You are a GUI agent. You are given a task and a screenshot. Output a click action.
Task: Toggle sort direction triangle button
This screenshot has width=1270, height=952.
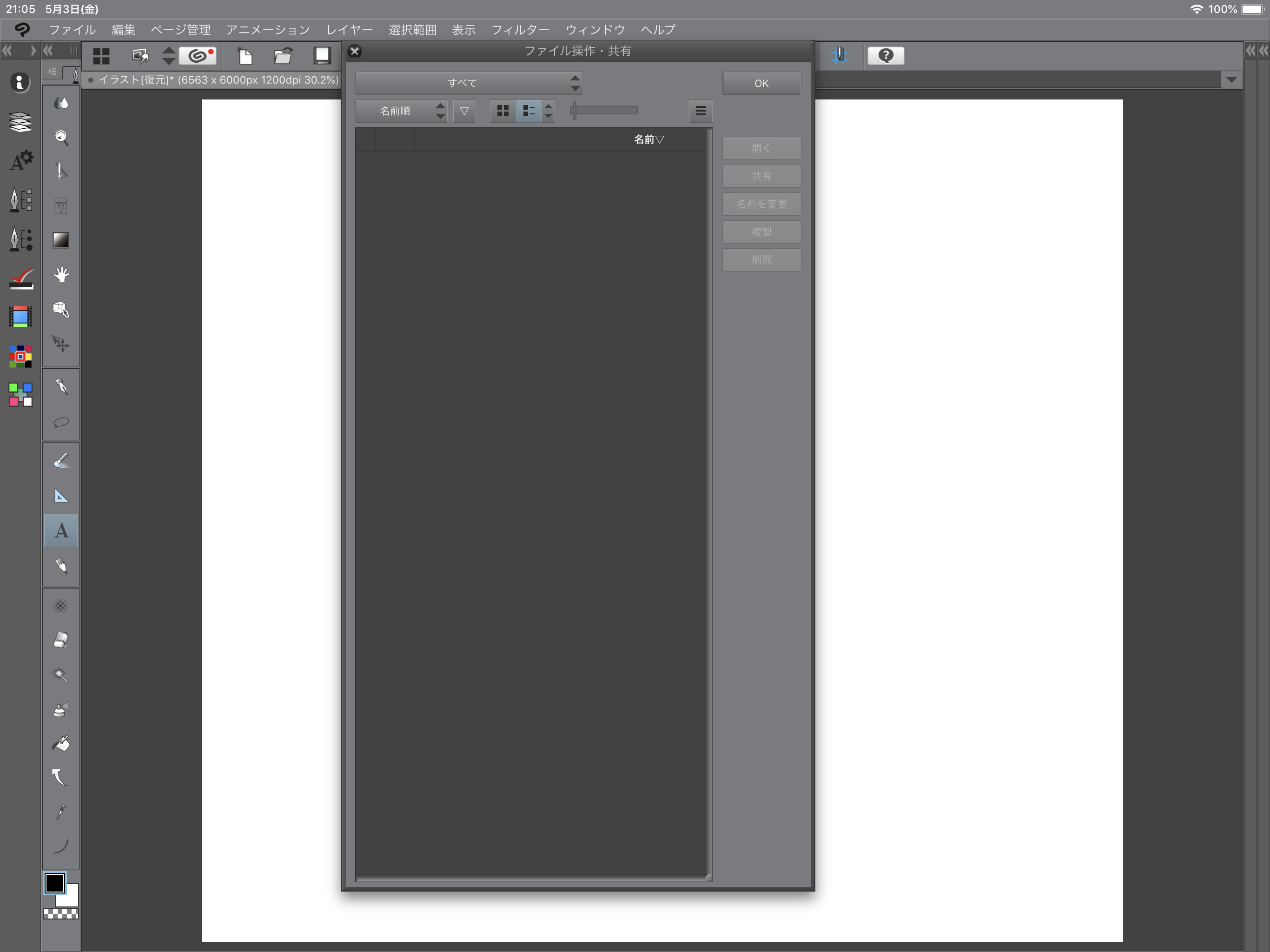point(464,111)
